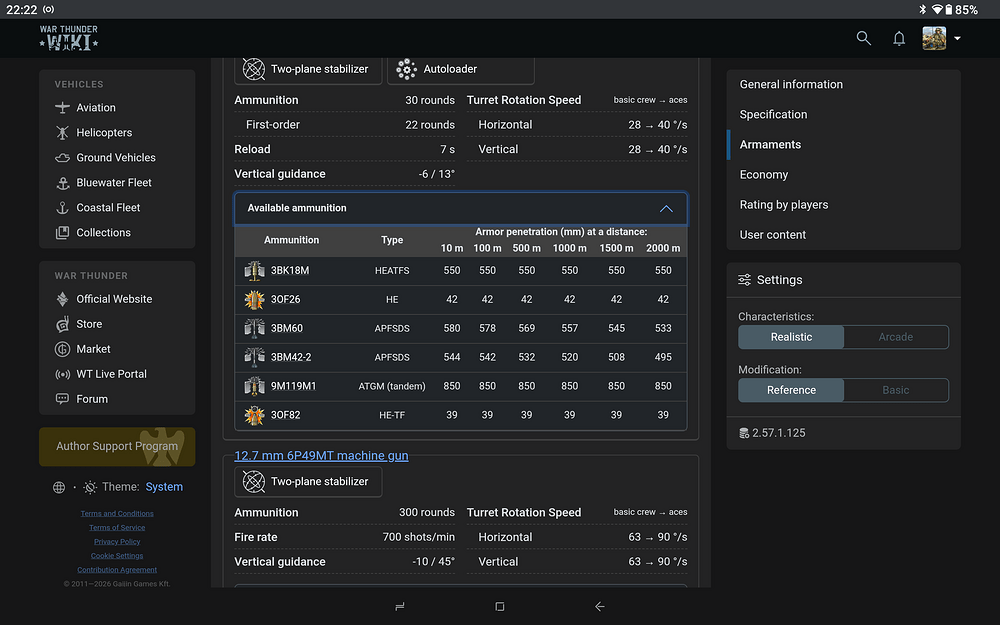
Task: Open the 12.7 mm 6P49MT machine gun link
Action: click(321, 455)
